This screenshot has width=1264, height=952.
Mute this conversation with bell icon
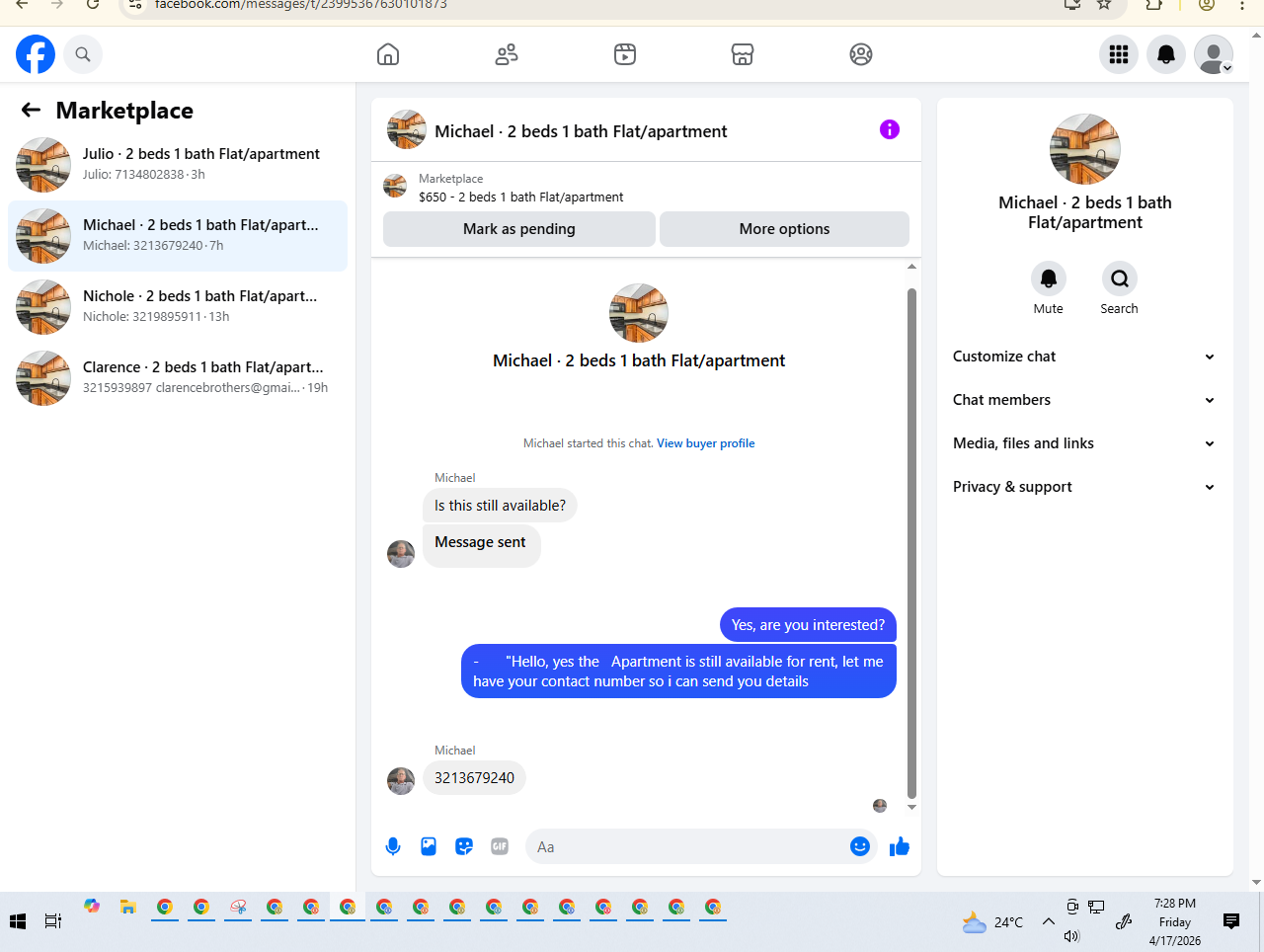(x=1049, y=278)
